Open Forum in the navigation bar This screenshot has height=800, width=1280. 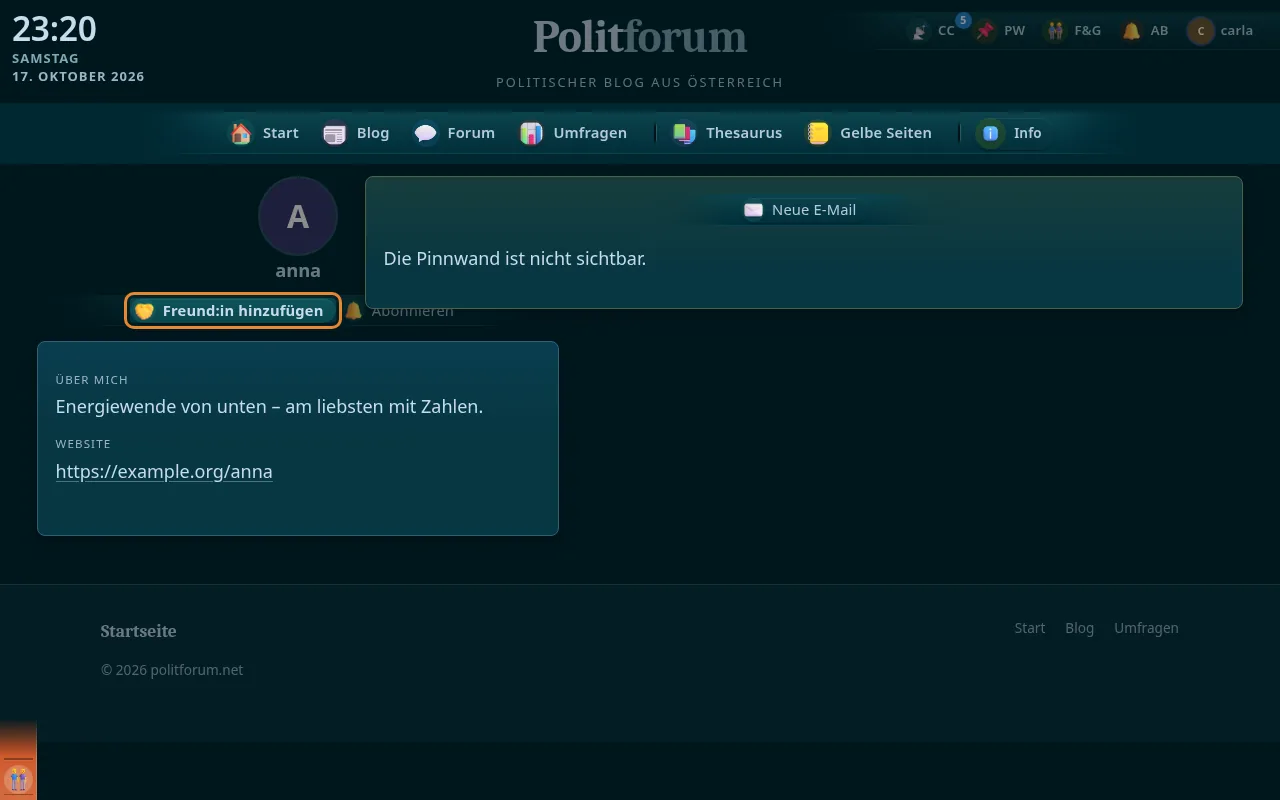click(471, 133)
